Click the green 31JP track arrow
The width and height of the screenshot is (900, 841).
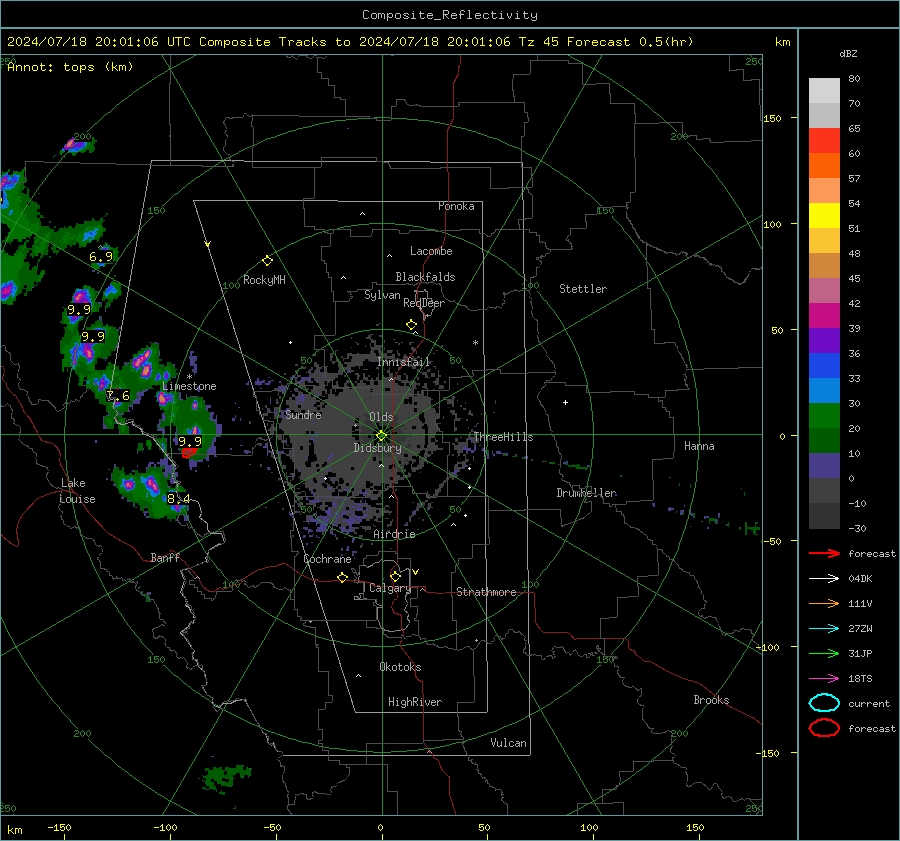(x=824, y=653)
